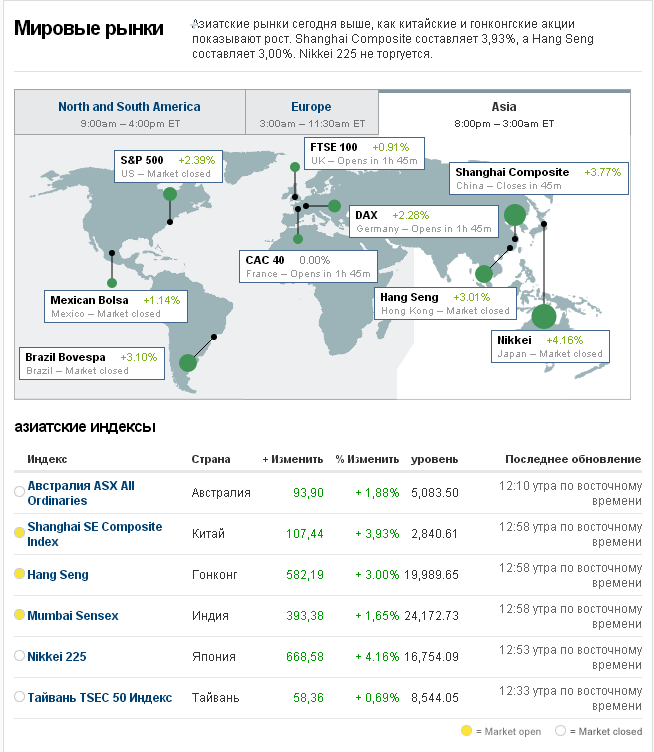Screen dimensions: 654x752
Task: Click yellow open-market dot beside Hang Seng row
Action: point(19,574)
